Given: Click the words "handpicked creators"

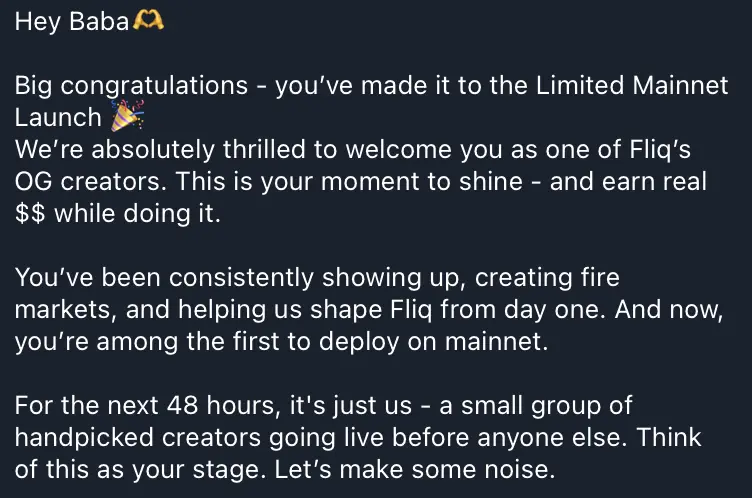Looking at the screenshot, I should pos(139,438).
